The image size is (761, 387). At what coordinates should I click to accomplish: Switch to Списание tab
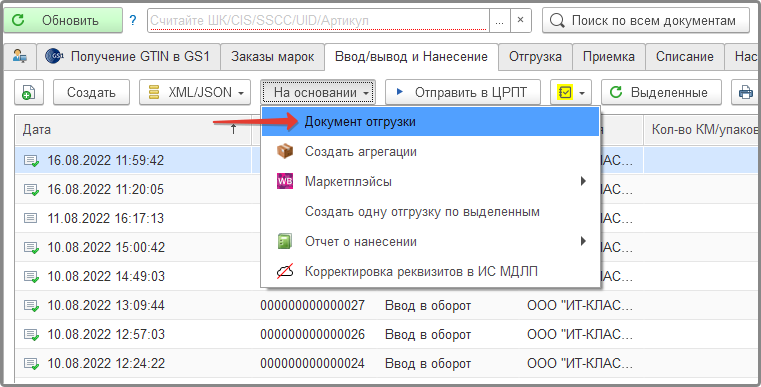tap(685, 57)
